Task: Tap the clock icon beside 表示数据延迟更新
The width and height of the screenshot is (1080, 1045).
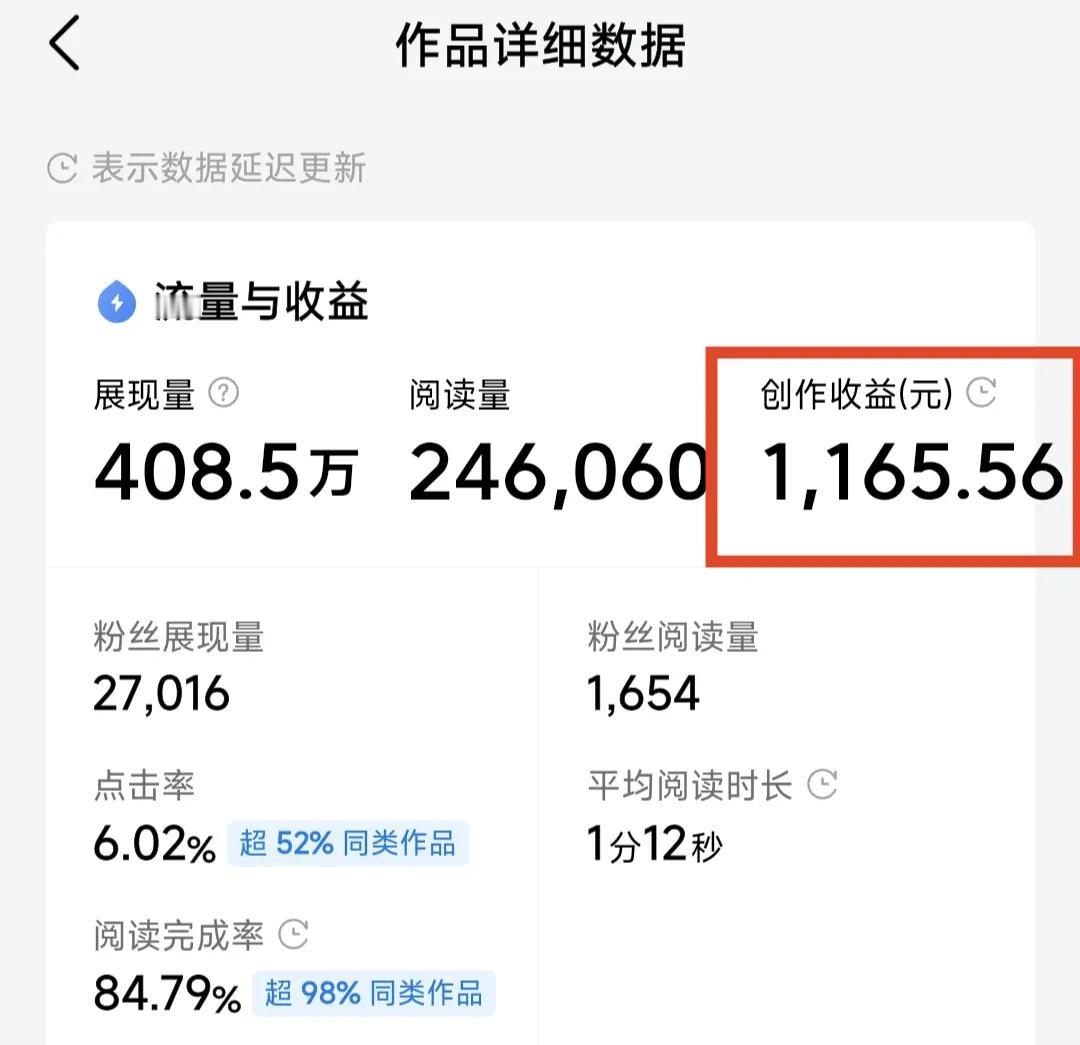Action: (62, 168)
